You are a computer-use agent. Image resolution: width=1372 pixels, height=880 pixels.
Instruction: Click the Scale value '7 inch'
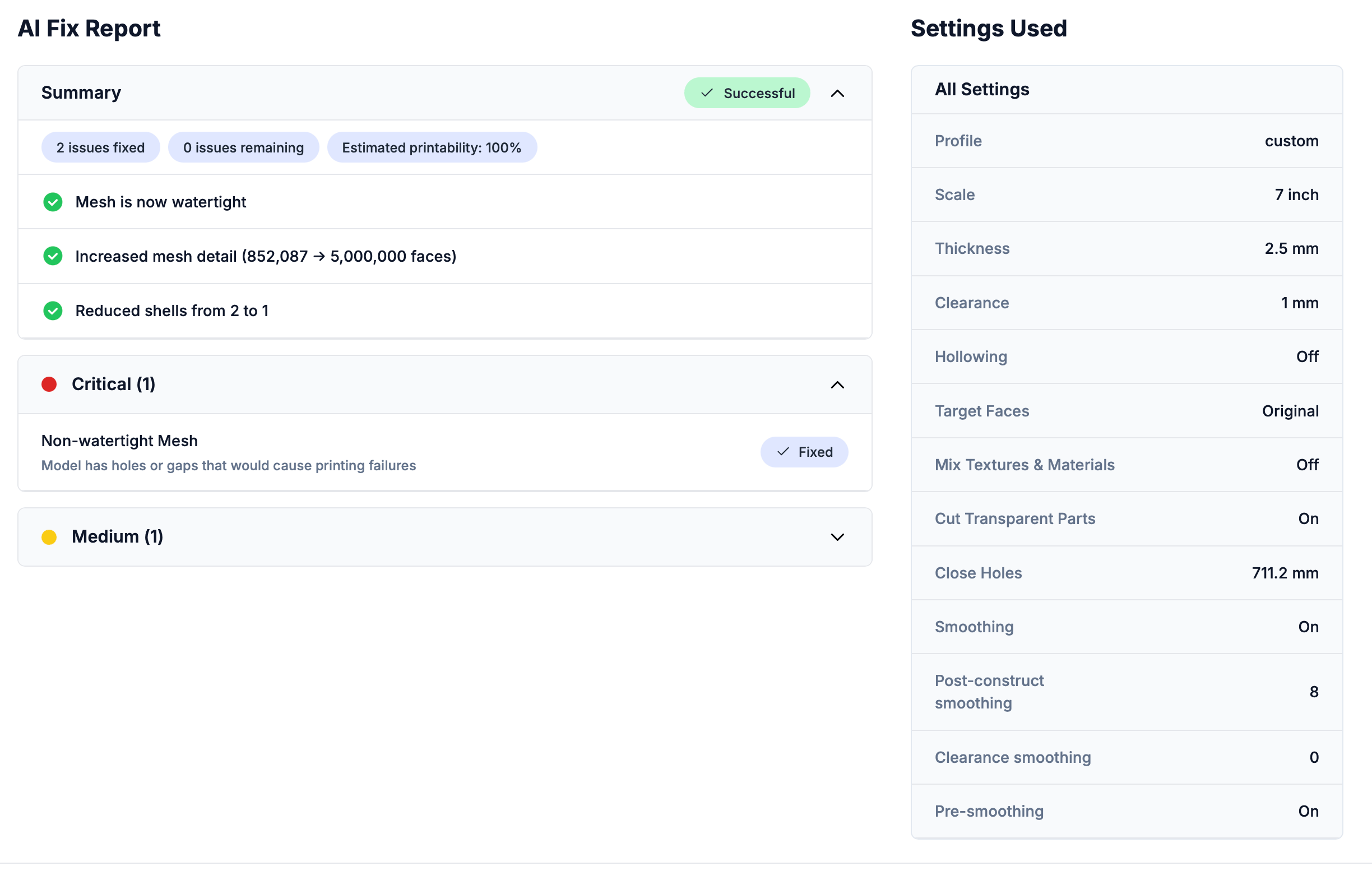pyautogui.click(x=1296, y=195)
